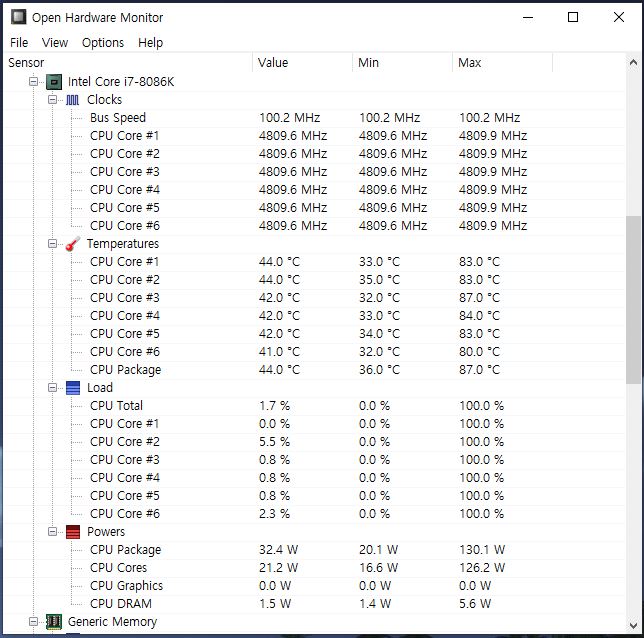Click the Max column header

503,63
